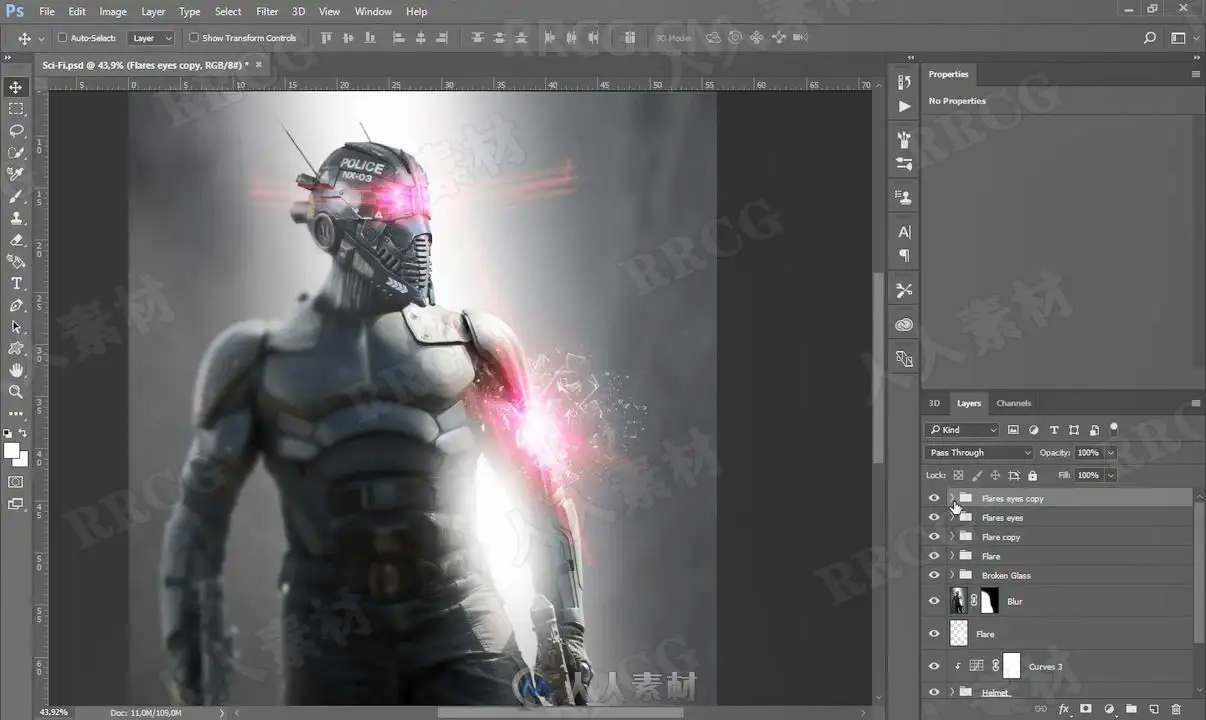Hide the Flares eyes group
Screen dimensions: 1206x720
pos(934,517)
